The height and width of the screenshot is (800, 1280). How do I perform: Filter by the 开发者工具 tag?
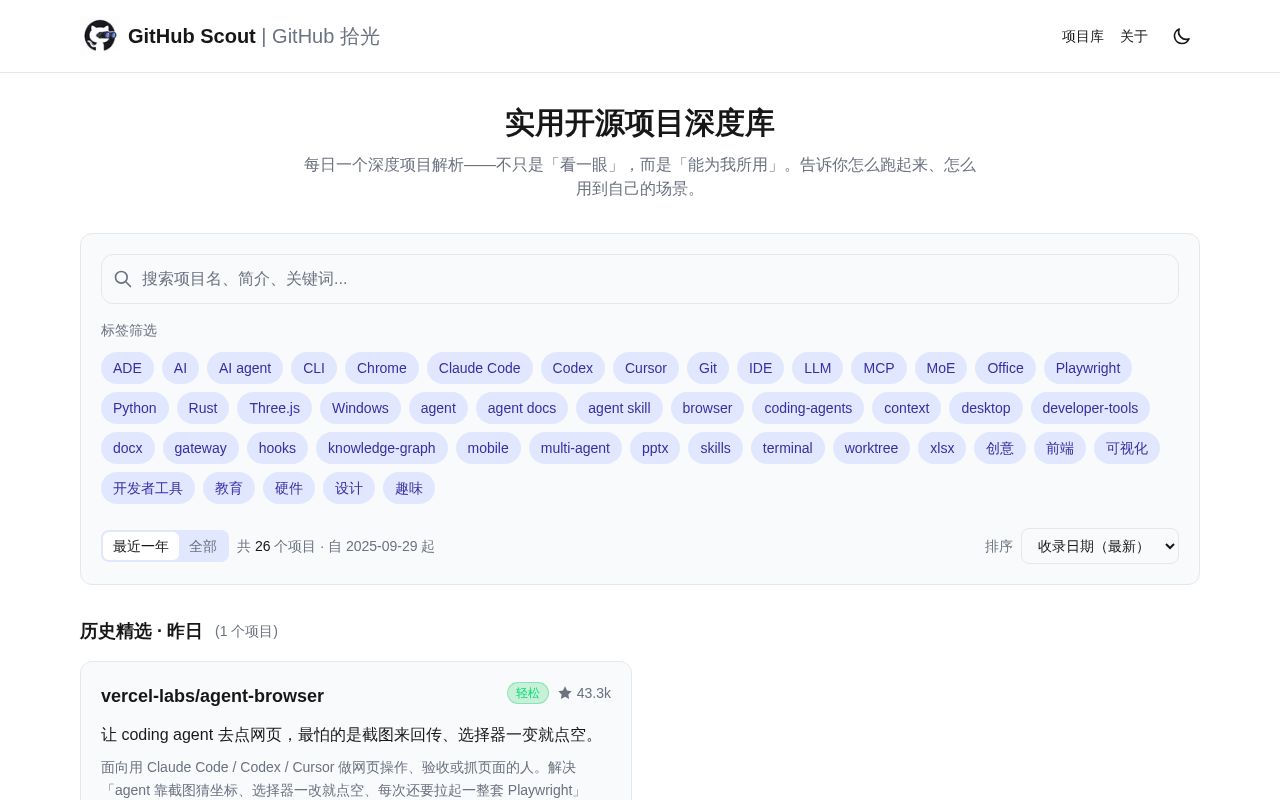(148, 488)
